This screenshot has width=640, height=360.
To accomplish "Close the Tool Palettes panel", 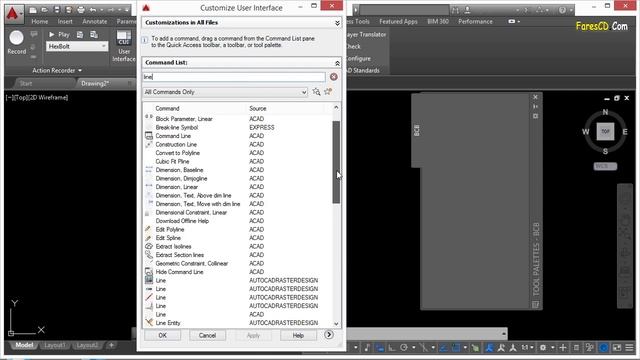I will [536, 97].
